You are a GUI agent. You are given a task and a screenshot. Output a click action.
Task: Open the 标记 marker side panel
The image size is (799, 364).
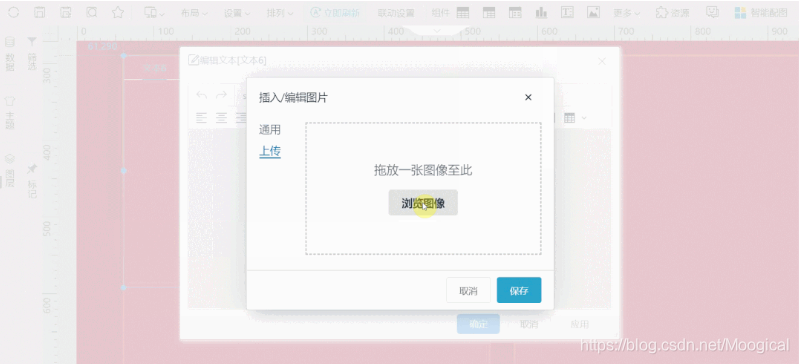tap(32, 181)
